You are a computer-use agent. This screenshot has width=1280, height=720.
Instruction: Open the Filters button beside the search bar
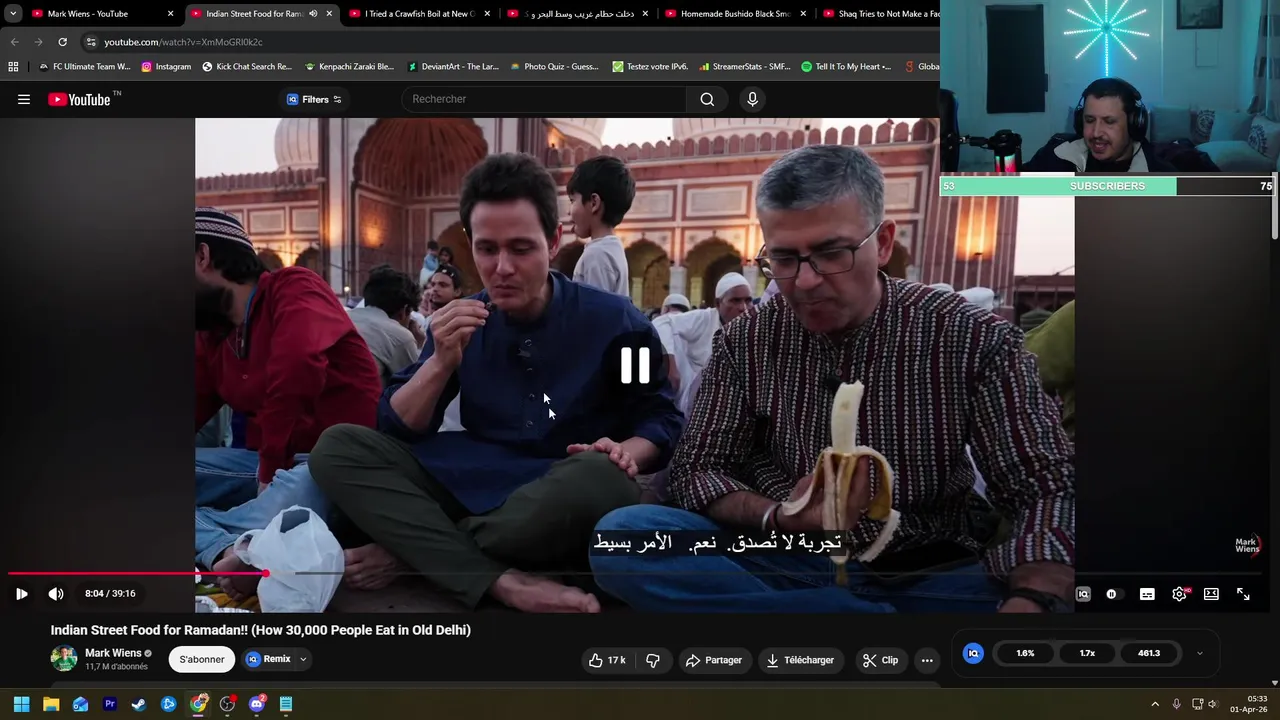pyautogui.click(x=314, y=99)
